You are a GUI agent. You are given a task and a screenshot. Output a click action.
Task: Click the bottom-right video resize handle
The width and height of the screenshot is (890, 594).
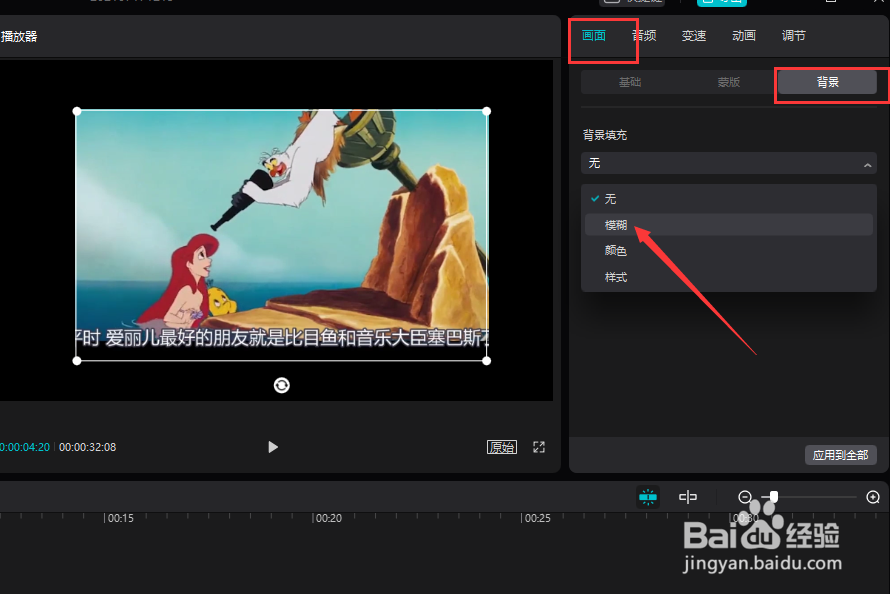coord(486,361)
